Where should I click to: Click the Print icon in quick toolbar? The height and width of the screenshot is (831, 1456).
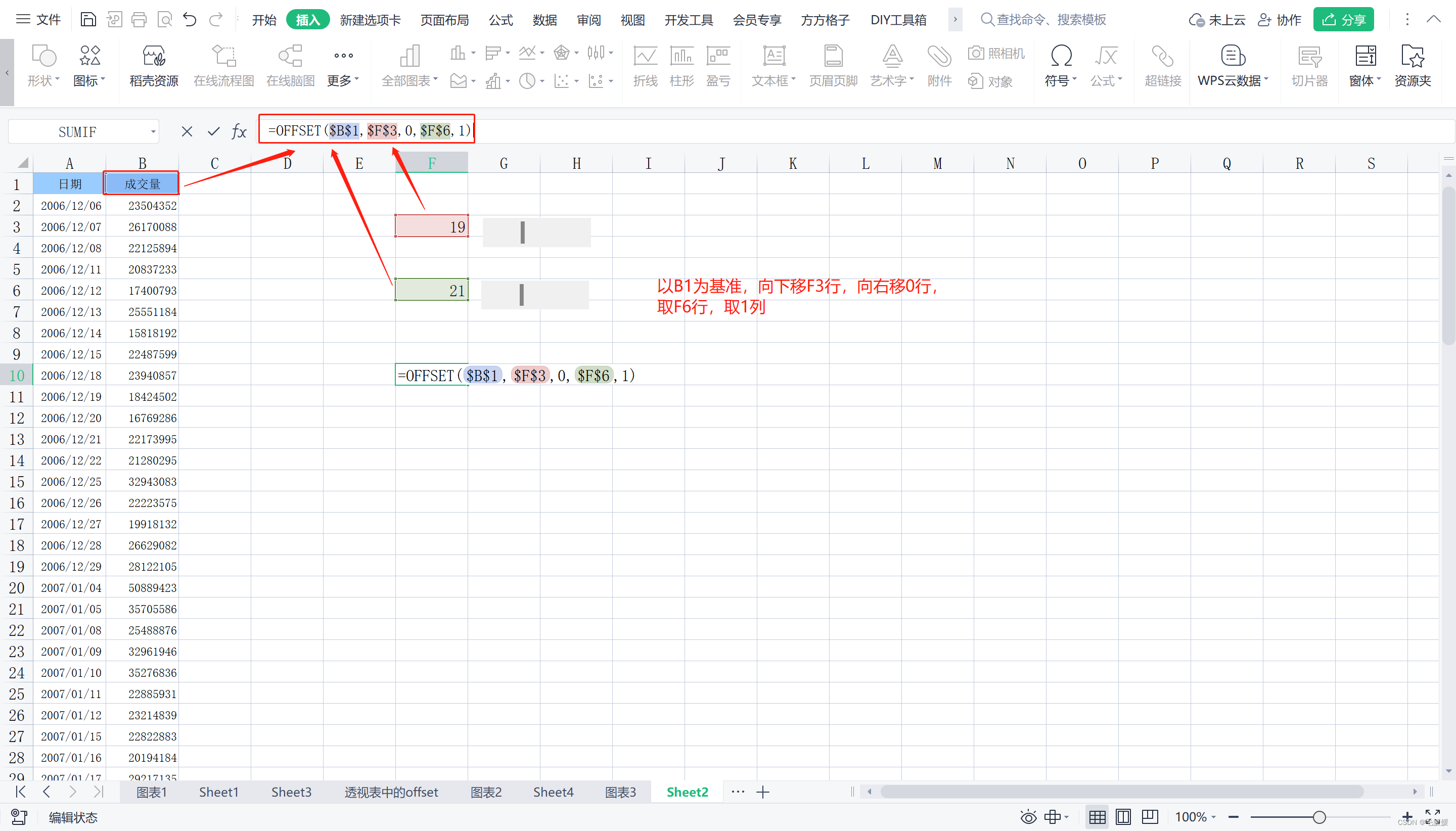click(139, 20)
